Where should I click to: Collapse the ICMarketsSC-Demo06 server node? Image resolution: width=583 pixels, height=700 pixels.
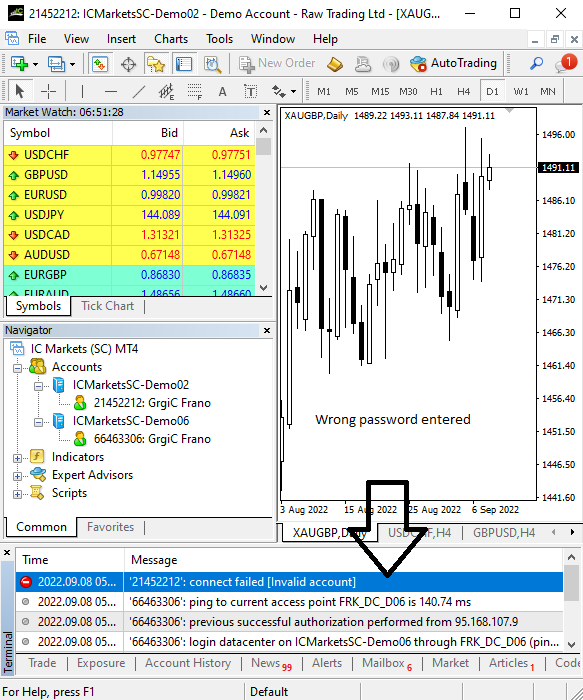click(x=39, y=422)
